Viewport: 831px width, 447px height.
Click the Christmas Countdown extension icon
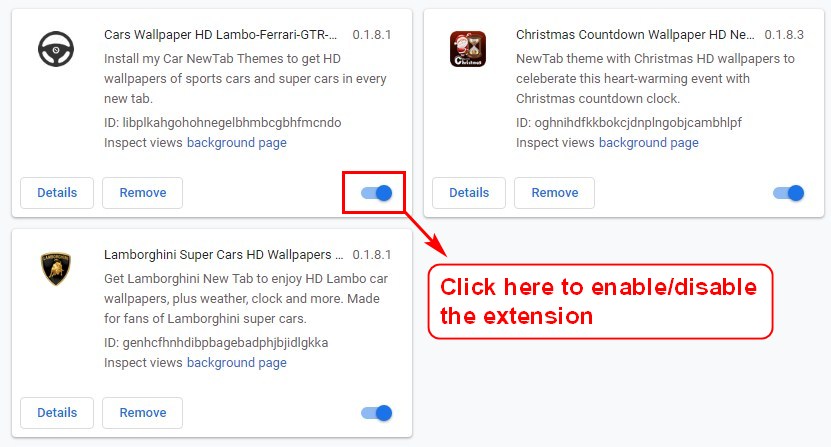468,49
